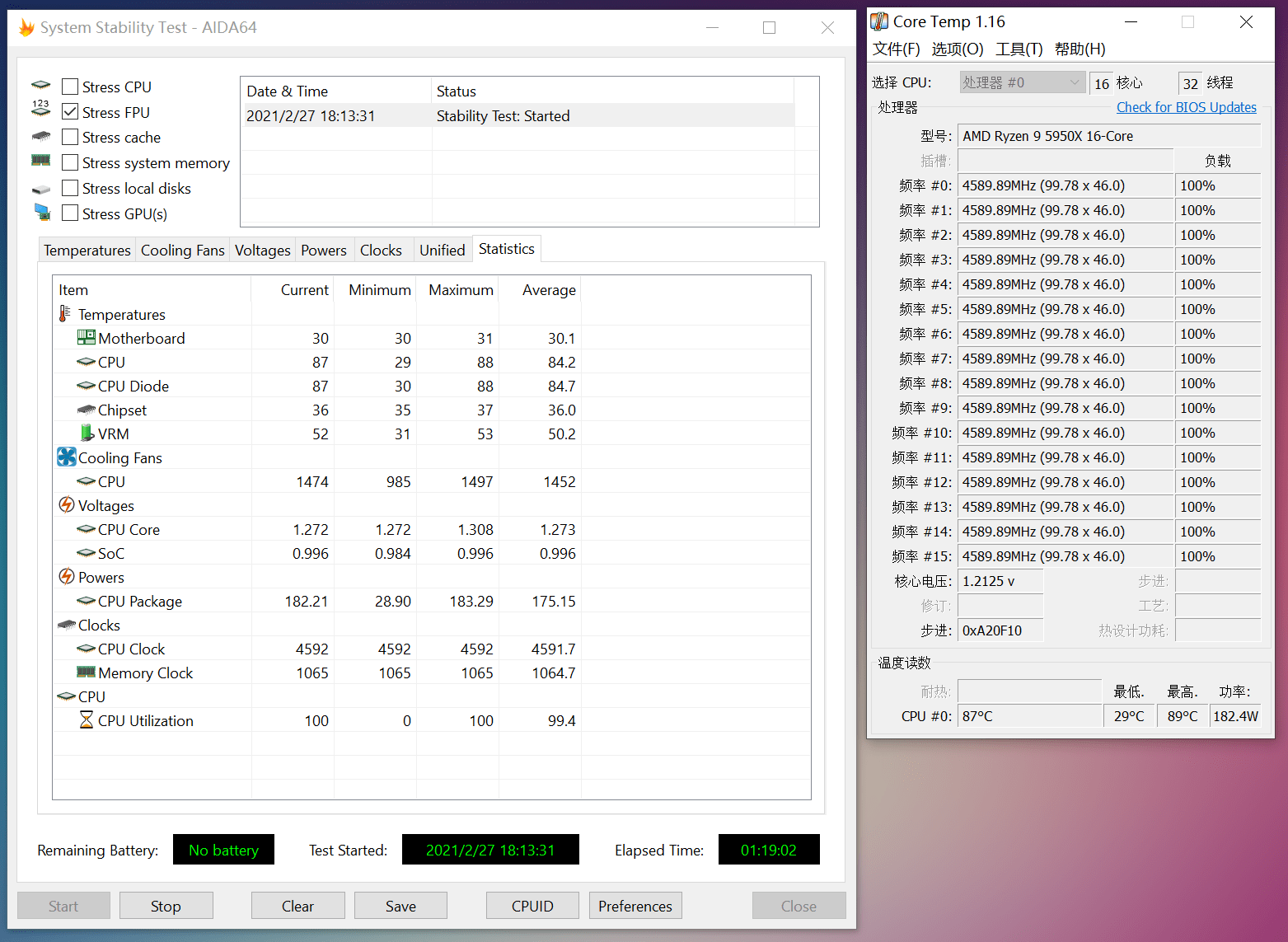Screen dimensions: 1288x942
Task: Click the Clear button
Action: point(297,906)
